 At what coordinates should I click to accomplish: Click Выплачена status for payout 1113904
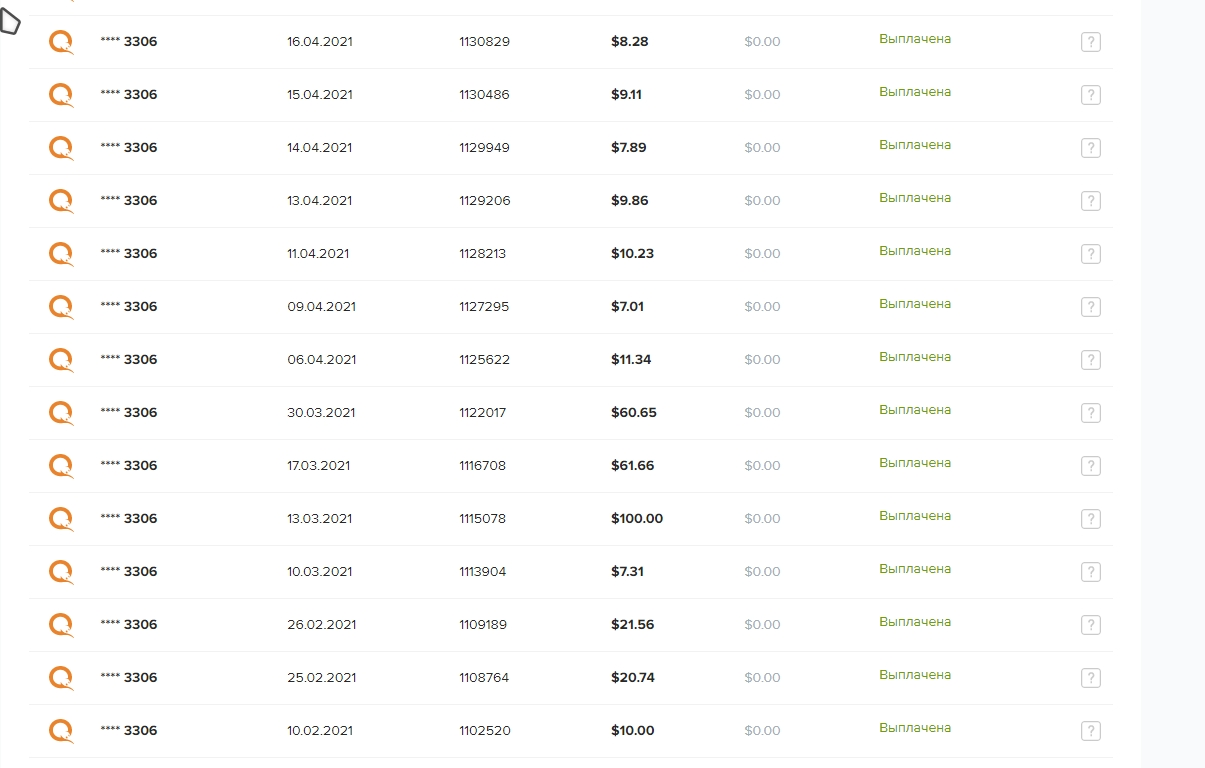tap(915, 569)
